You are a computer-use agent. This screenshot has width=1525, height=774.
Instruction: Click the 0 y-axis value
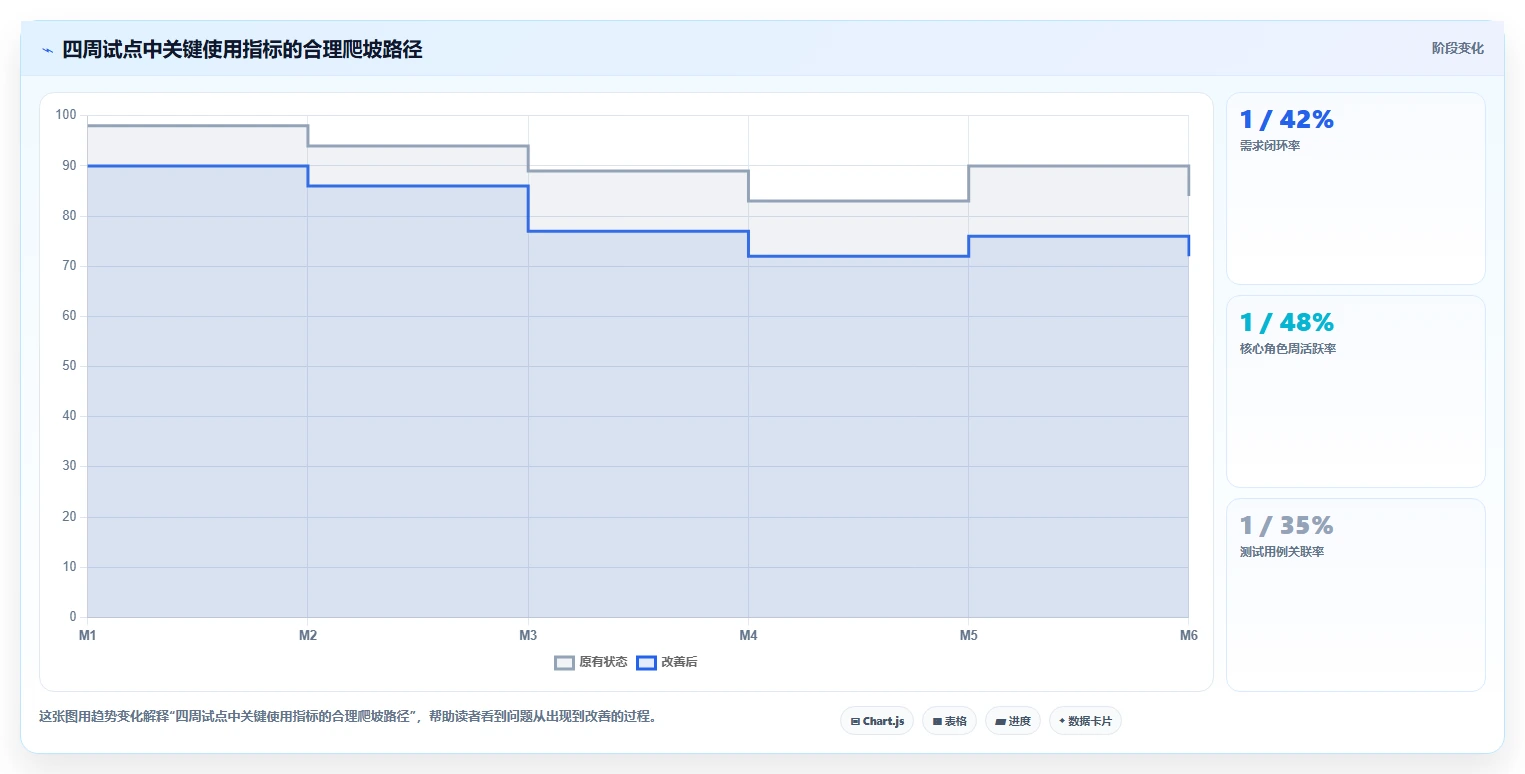click(x=73, y=617)
